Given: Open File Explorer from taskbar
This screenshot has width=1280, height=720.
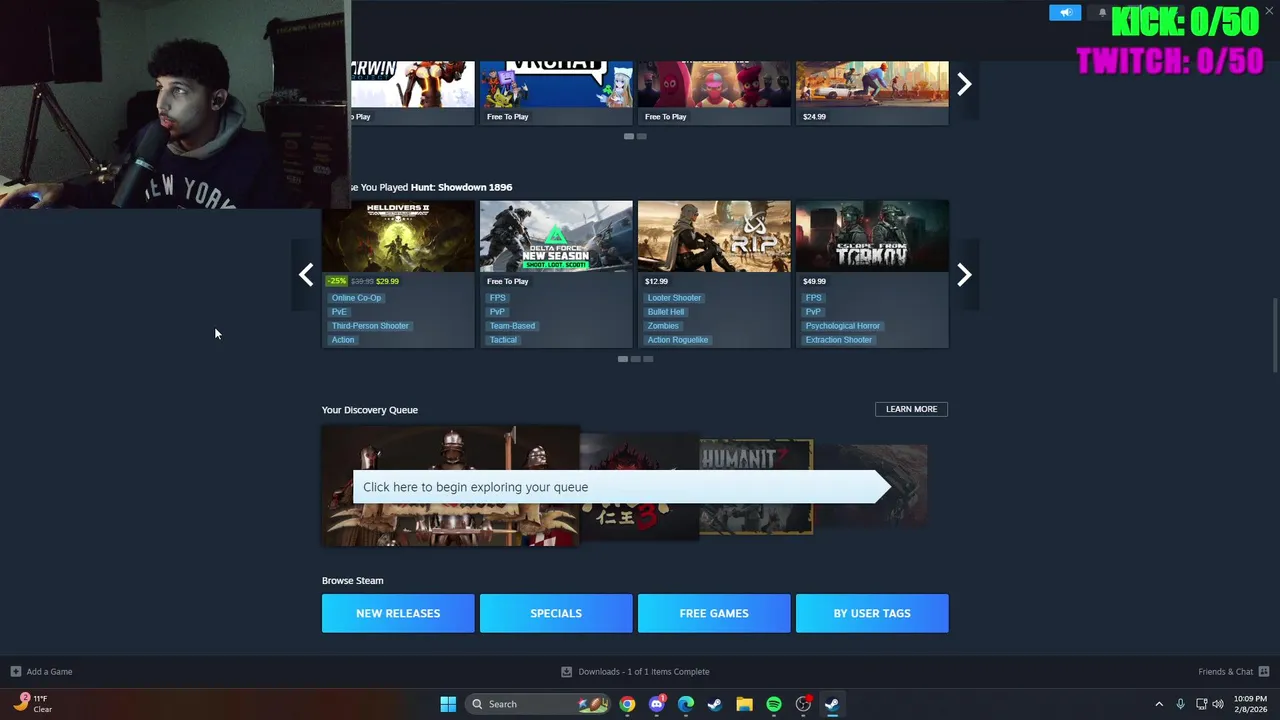Looking at the screenshot, I should pos(744,704).
